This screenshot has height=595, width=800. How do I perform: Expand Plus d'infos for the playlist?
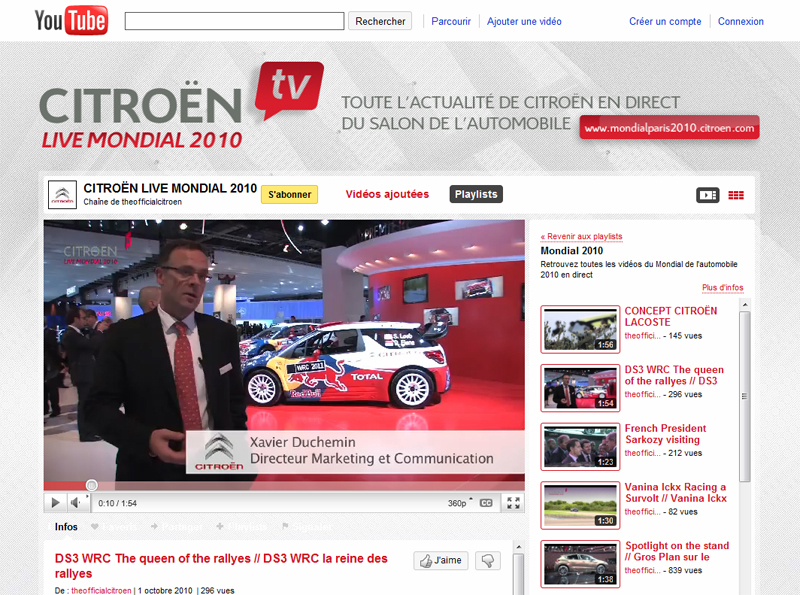coord(722,288)
